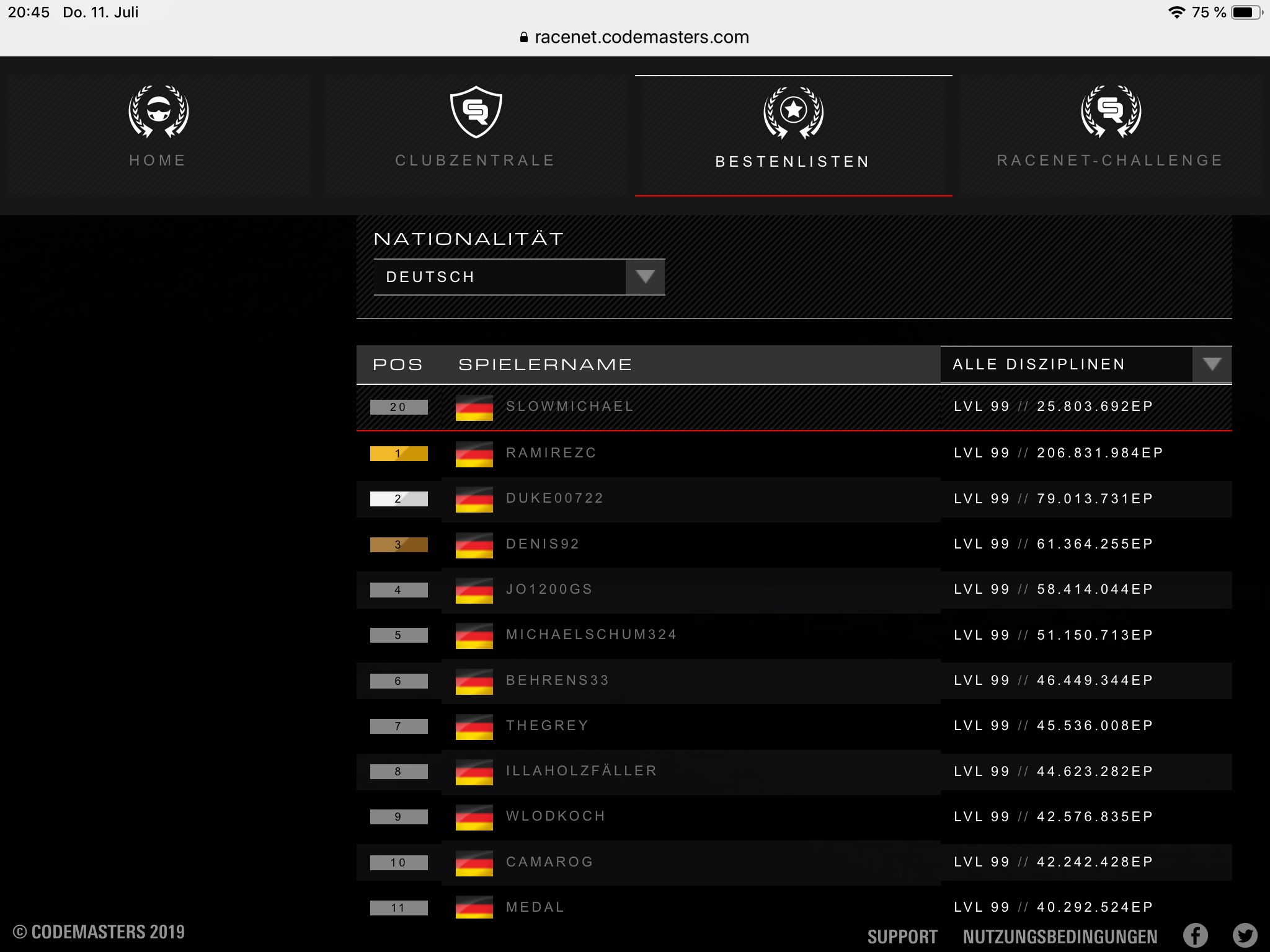Switch to the Clubzentrale tab label

tap(475, 161)
